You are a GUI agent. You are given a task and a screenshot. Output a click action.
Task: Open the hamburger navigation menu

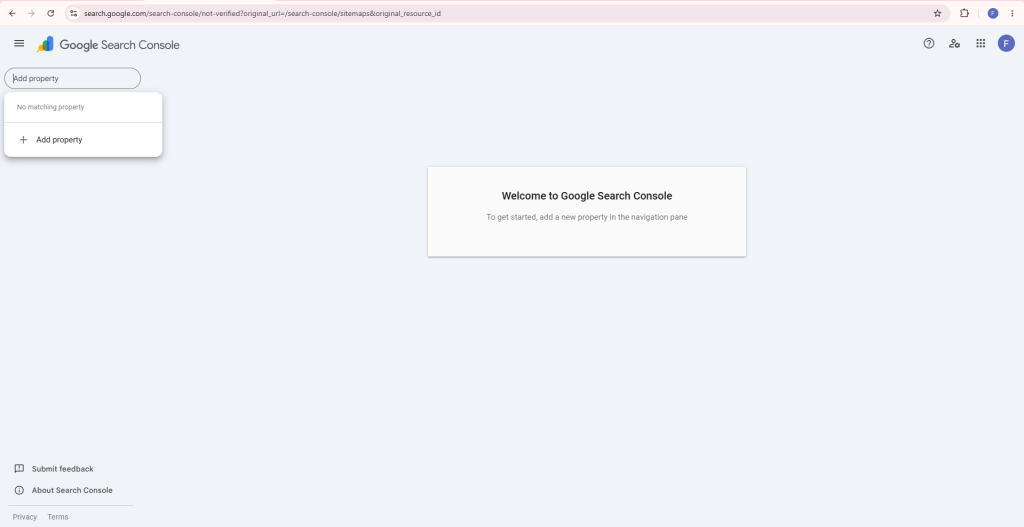[x=19, y=43]
